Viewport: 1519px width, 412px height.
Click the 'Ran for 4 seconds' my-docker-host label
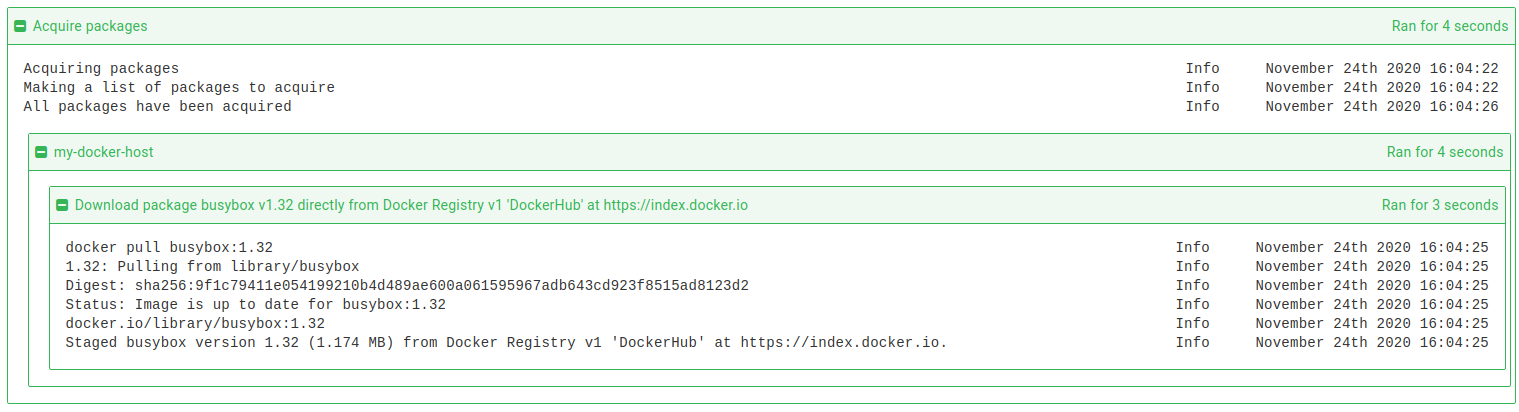click(1445, 152)
